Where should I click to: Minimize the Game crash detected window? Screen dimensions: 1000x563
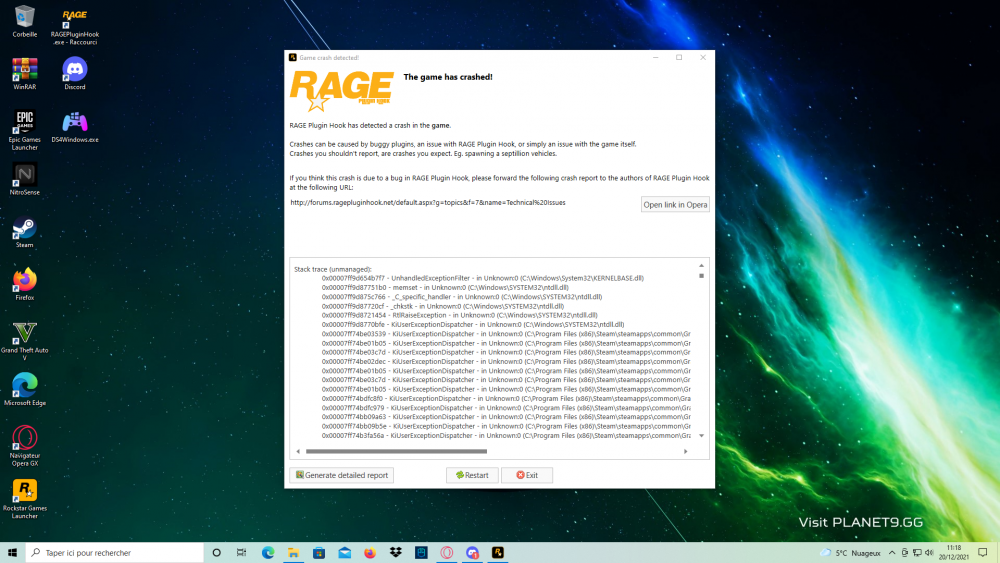[656, 57]
